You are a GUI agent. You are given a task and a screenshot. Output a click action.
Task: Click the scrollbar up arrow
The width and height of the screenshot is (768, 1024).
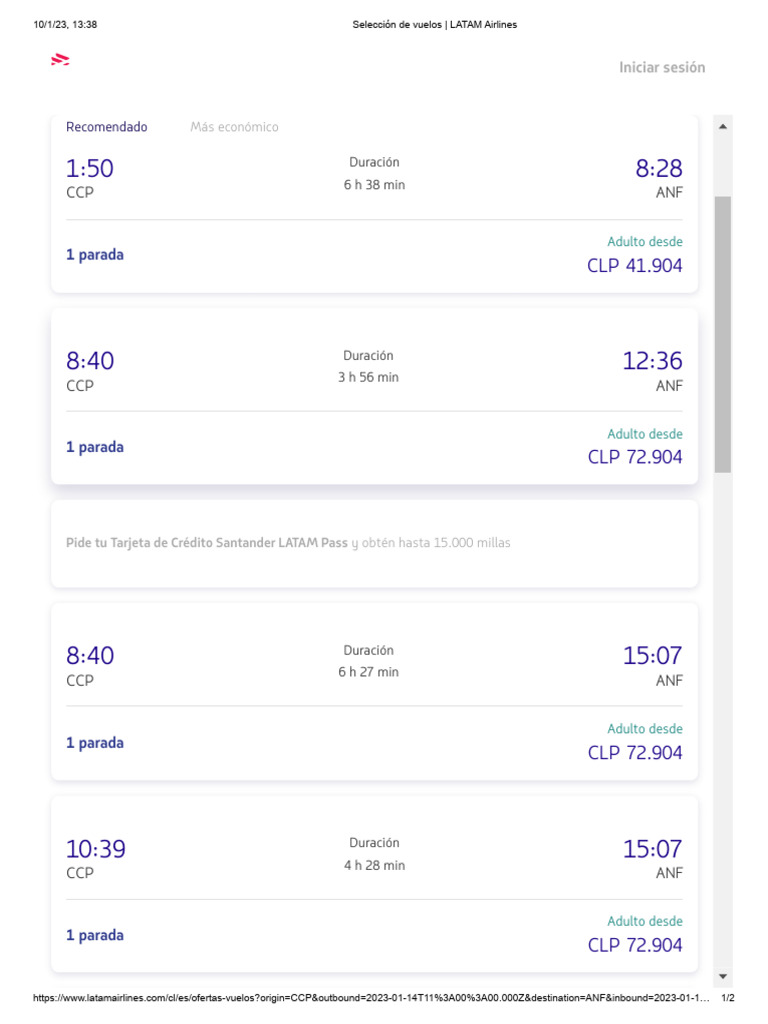[722, 127]
